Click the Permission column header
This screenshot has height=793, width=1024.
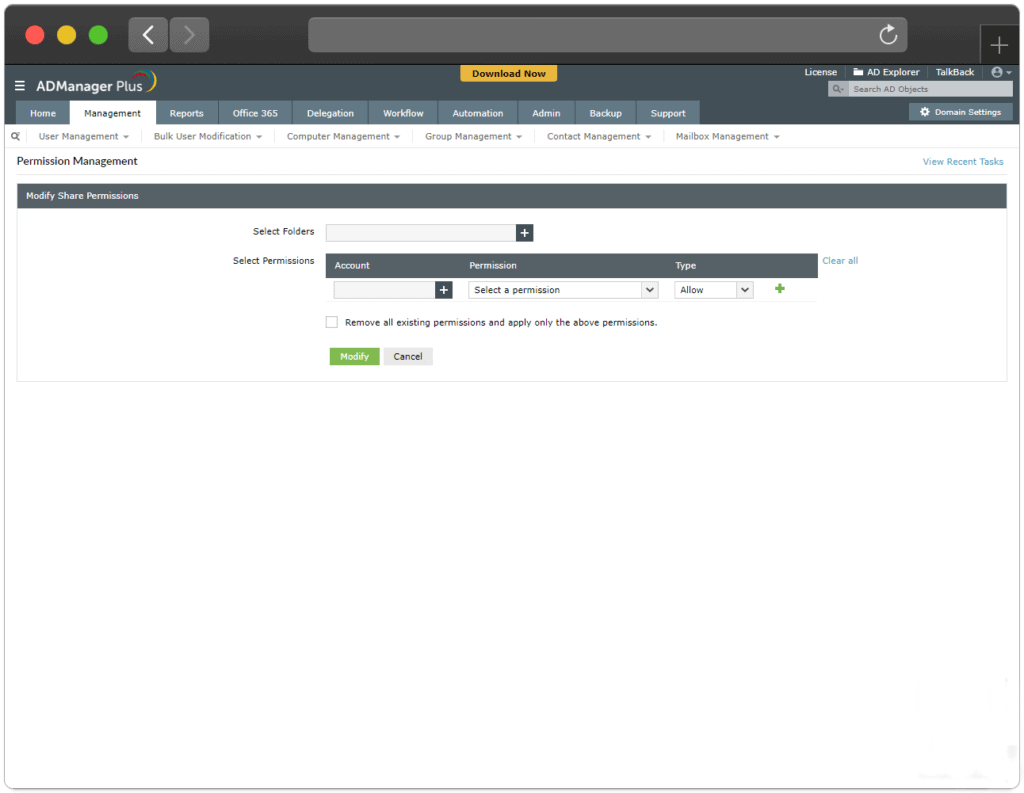[493, 266]
